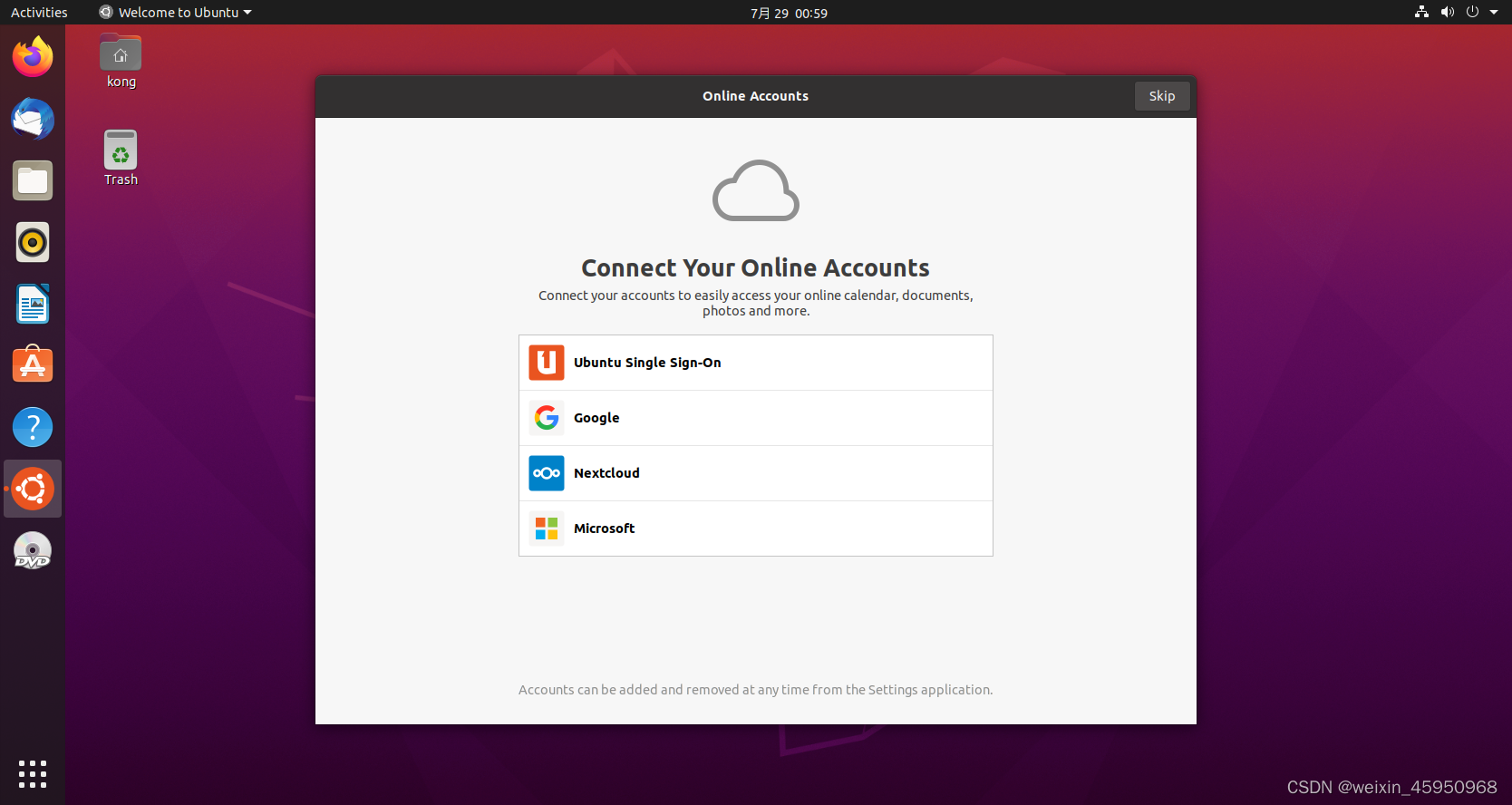Image resolution: width=1512 pixels, height=805 pixels.
Task: Expand the system menu arrow in top bar
Action: tap(1494, 12)
